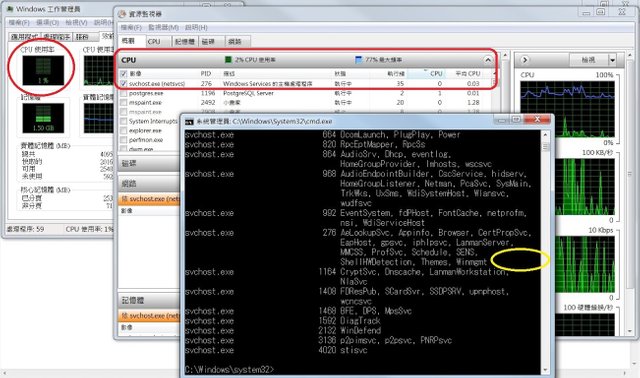This screenshot has height=378, width=640.
Task: Click the blue maximum frequency indicator icon
Action: (358, 60)
